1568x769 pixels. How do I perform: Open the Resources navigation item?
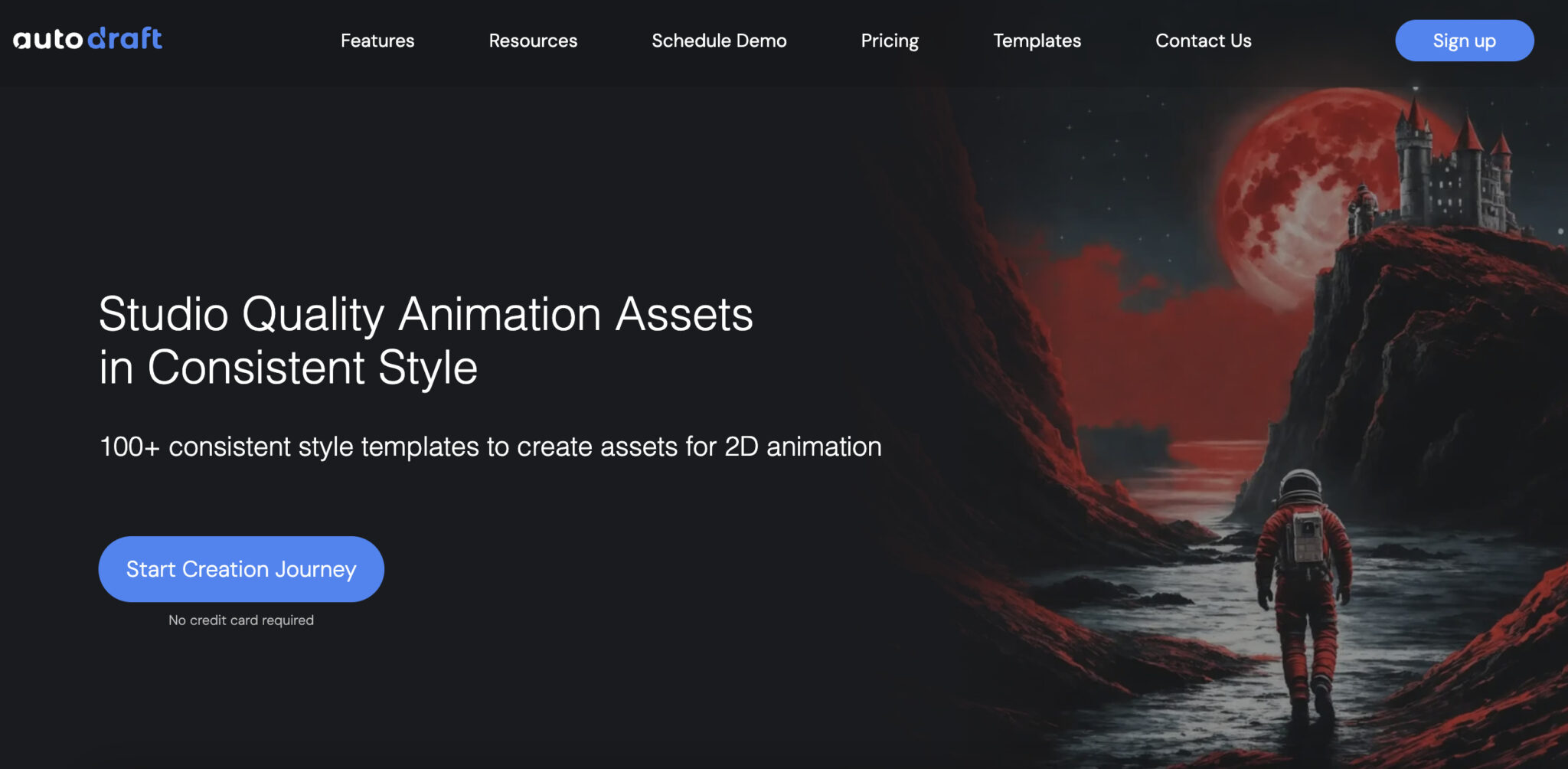(x=533, y=41)
